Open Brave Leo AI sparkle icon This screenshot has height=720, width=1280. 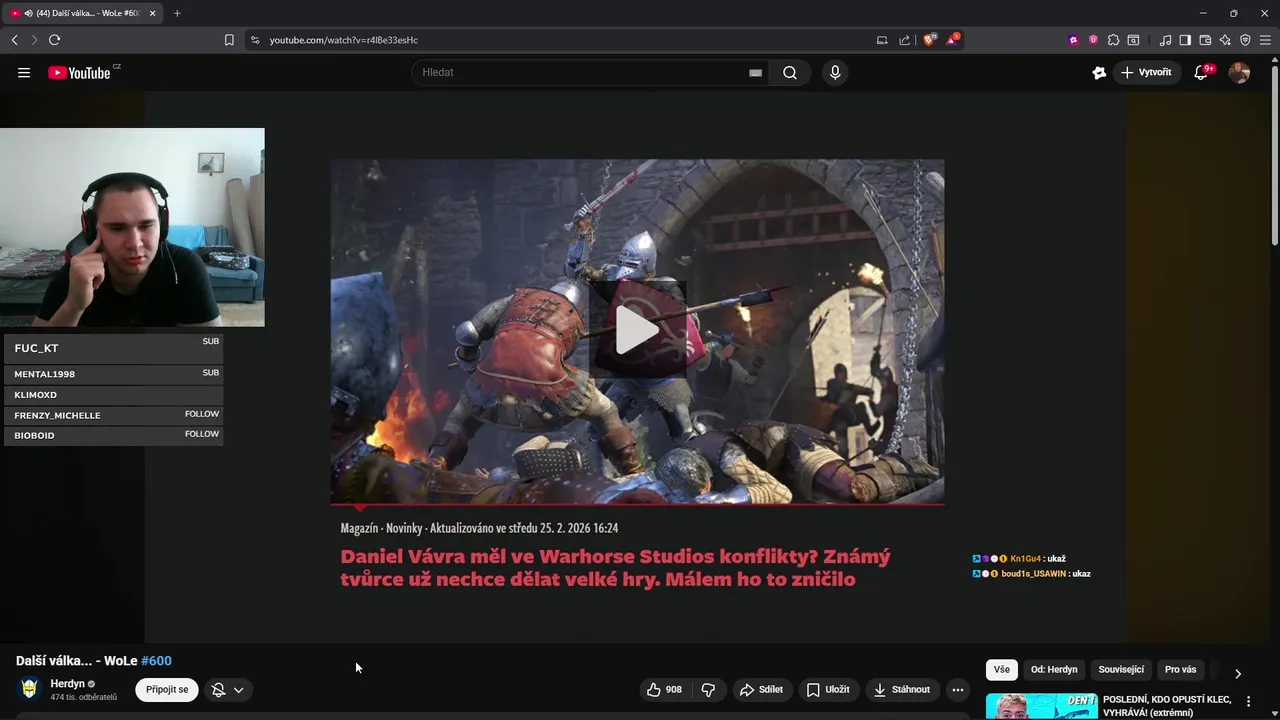(x=1225, y=40)
